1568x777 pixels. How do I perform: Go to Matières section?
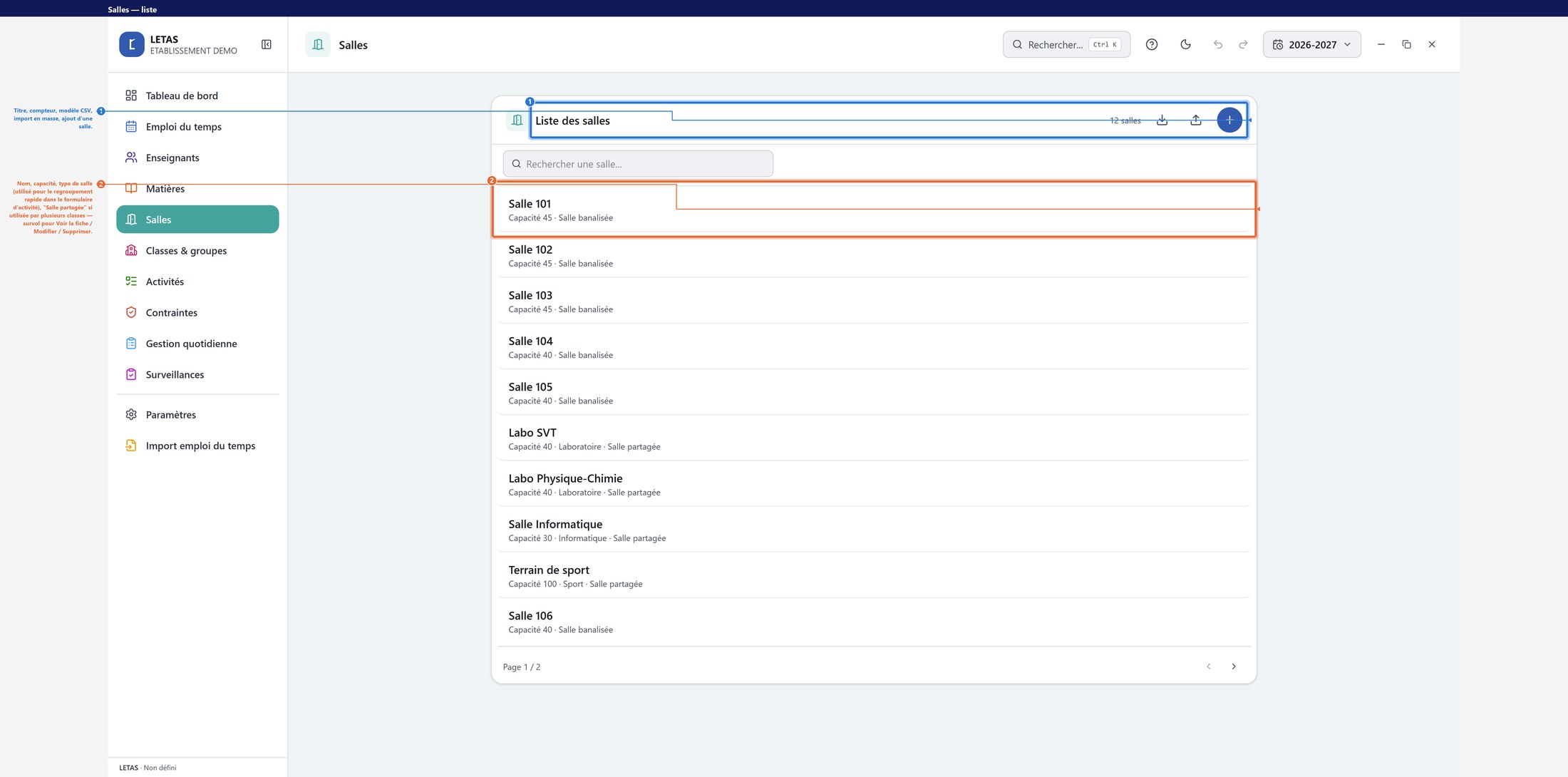(x=197, y=189)
